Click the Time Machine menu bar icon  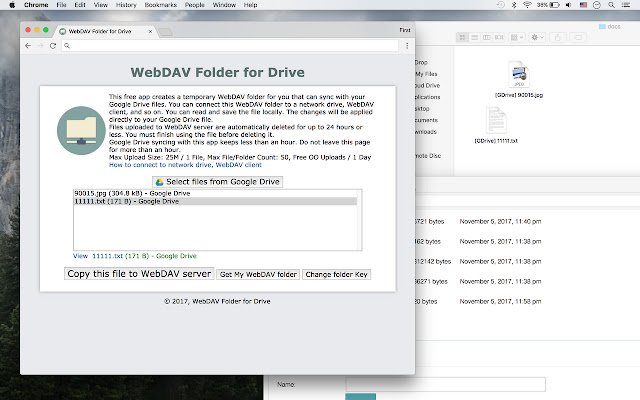[x=501, y=5]
